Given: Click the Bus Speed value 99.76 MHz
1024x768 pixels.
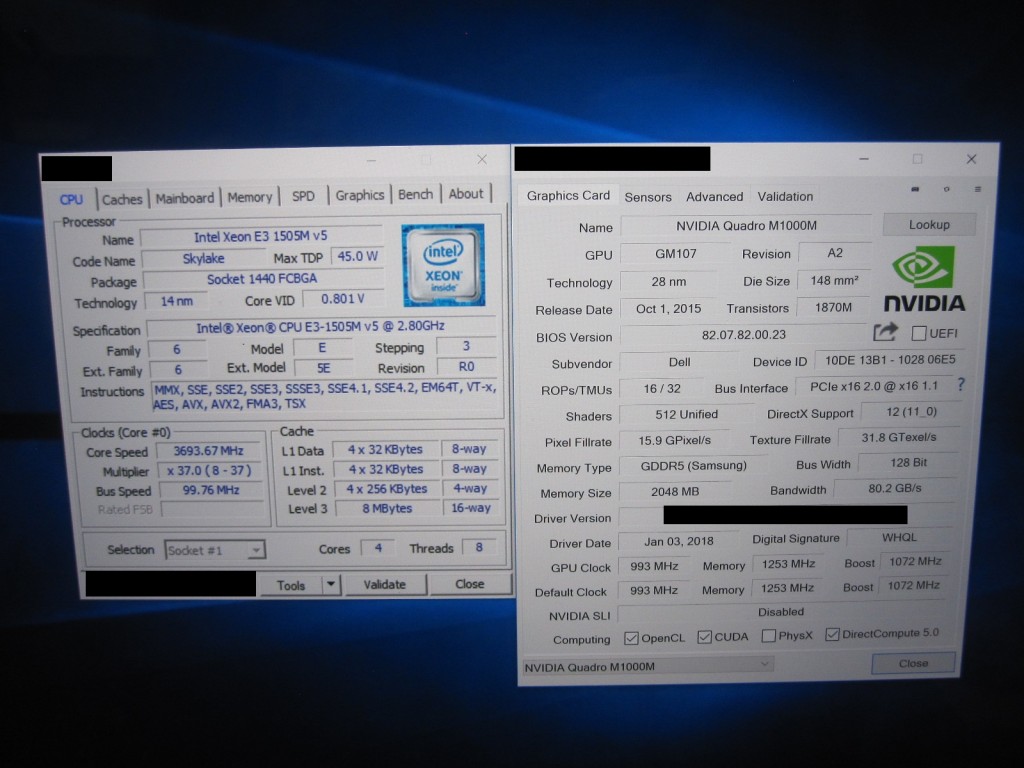Looking at the screenshot, I should click(210, 490).
